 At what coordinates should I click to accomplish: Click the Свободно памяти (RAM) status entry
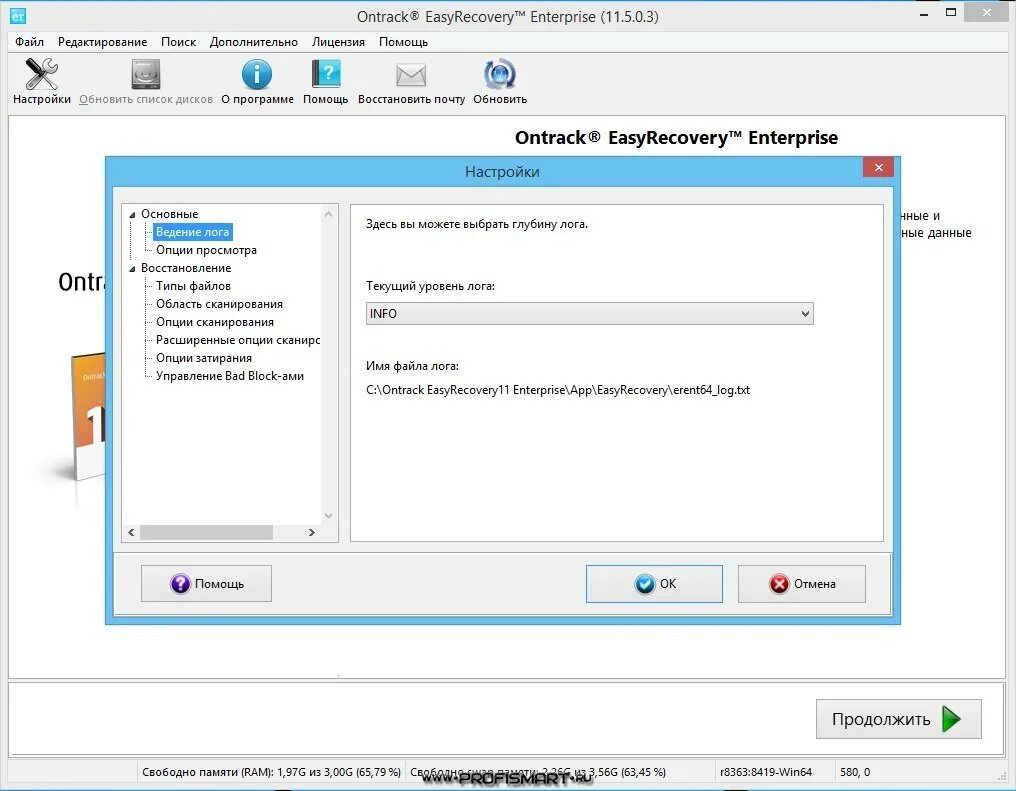click(x=271, y=772)
